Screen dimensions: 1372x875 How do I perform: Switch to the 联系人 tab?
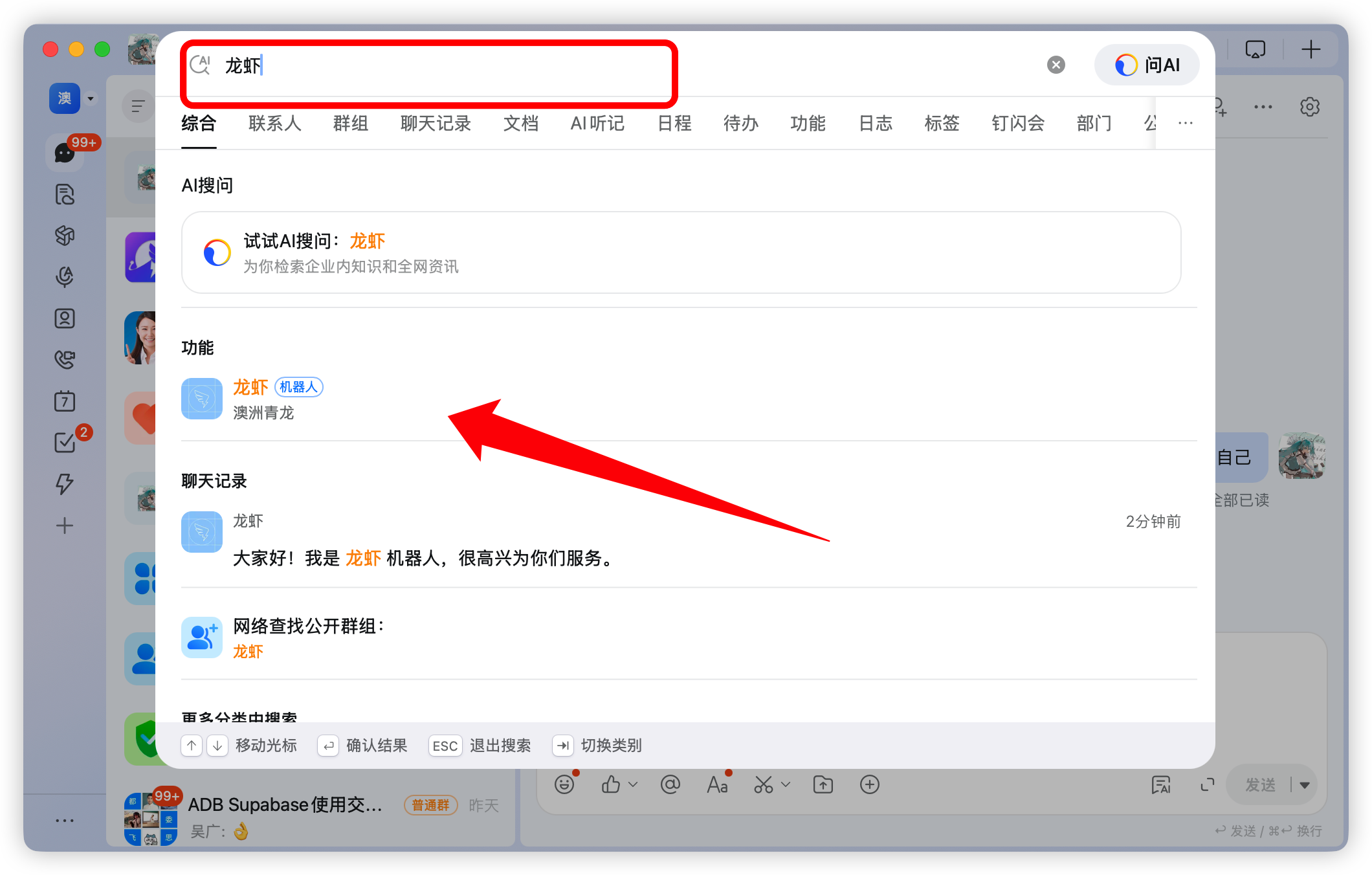274,123
